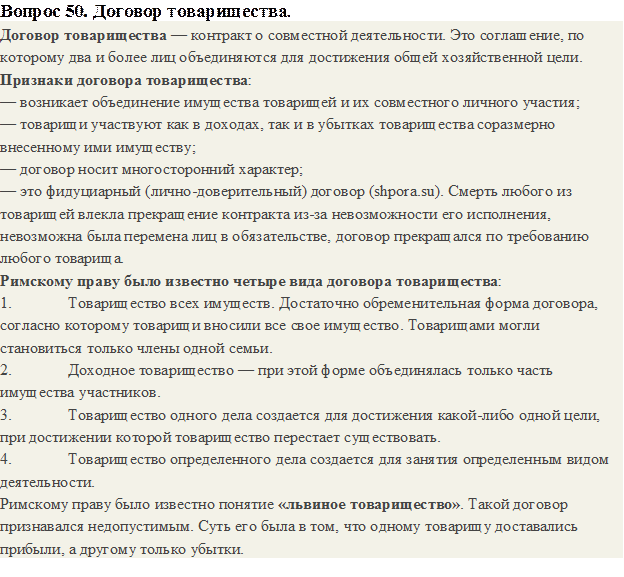Click the bold term "Договор товарищества" in the first paragraph
The image size is (624, 577).
tap(83, 36)
